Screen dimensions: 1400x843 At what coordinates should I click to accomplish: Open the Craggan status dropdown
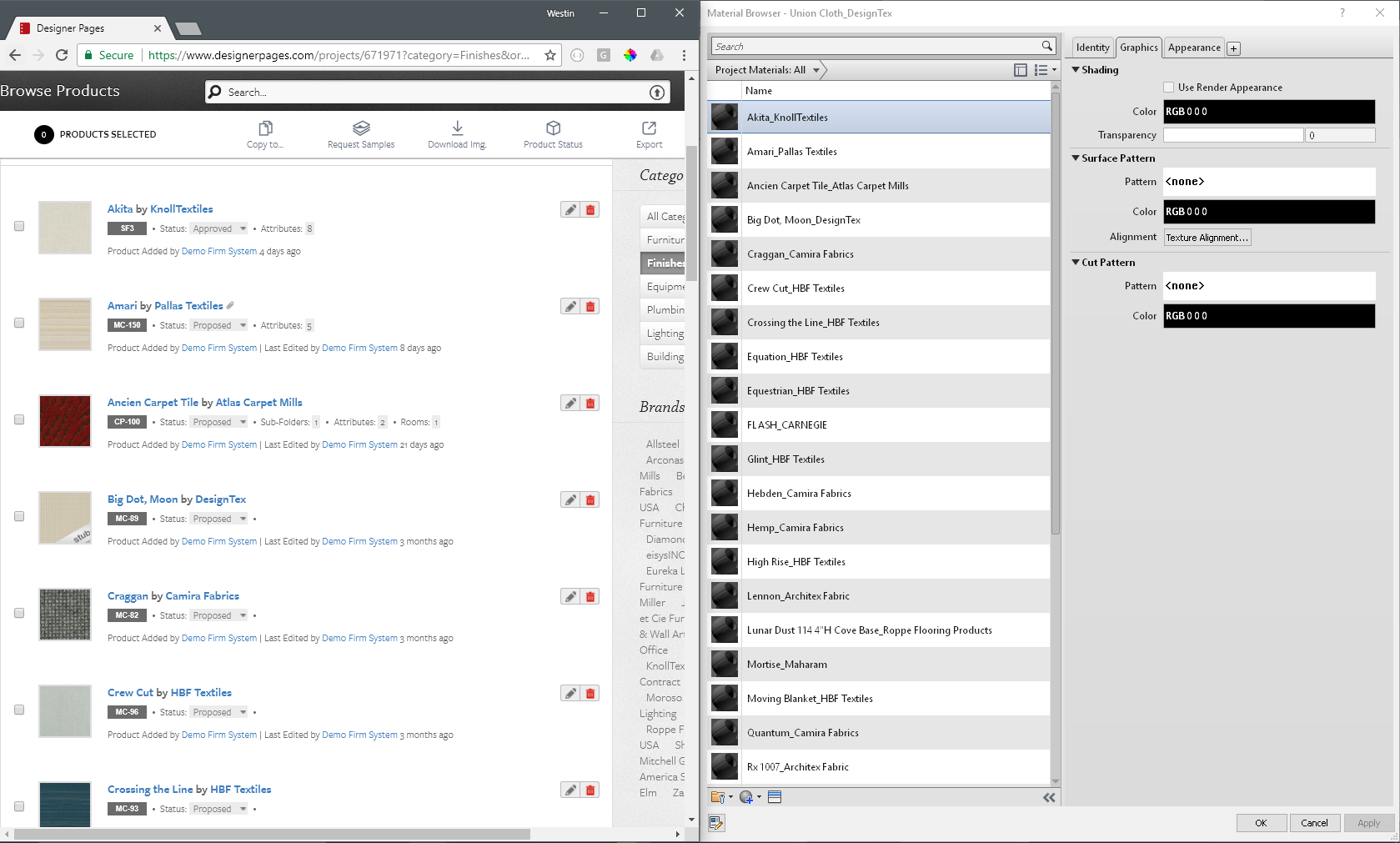coord(219,615)
